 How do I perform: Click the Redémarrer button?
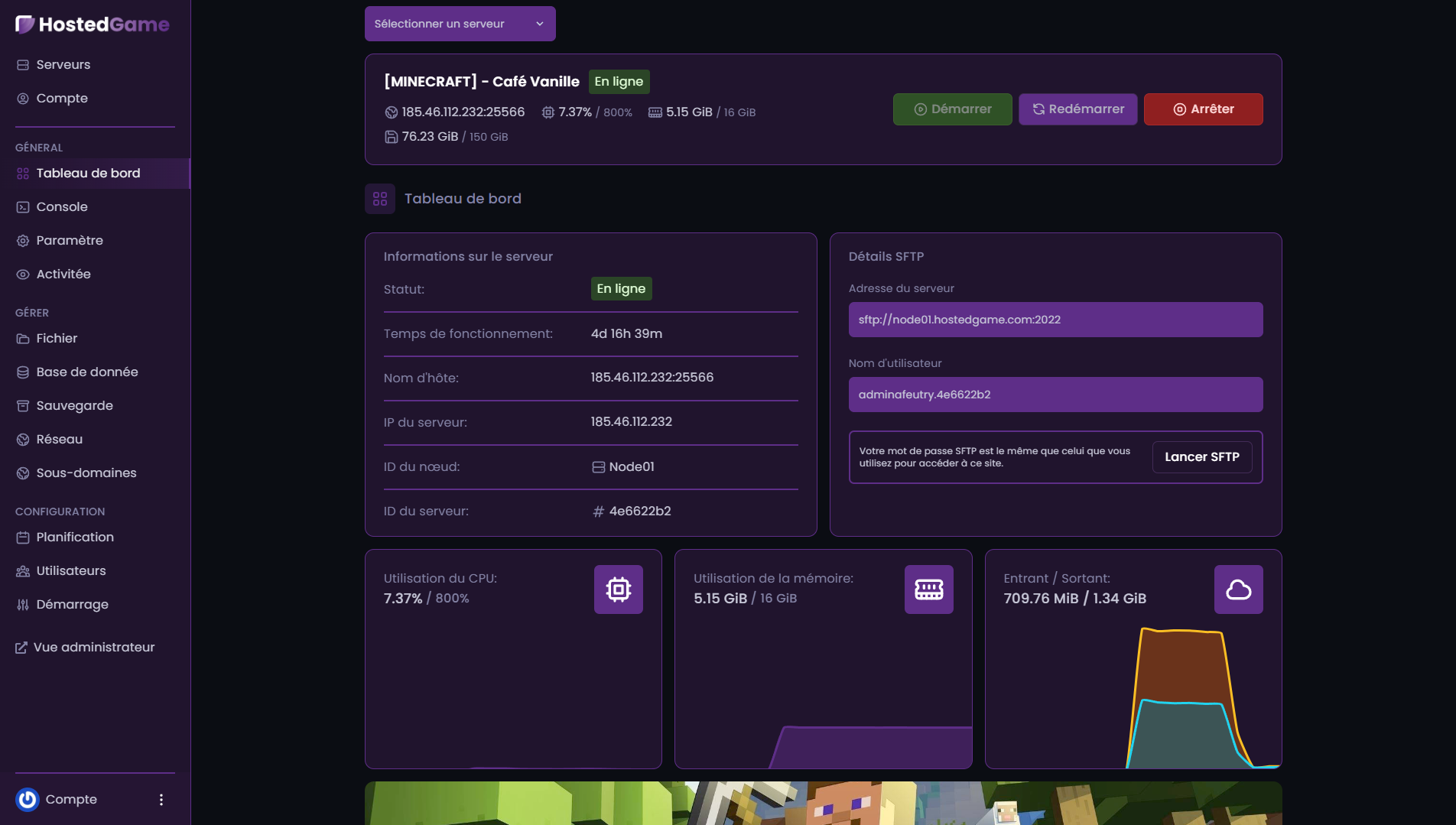pos(1077,109)
